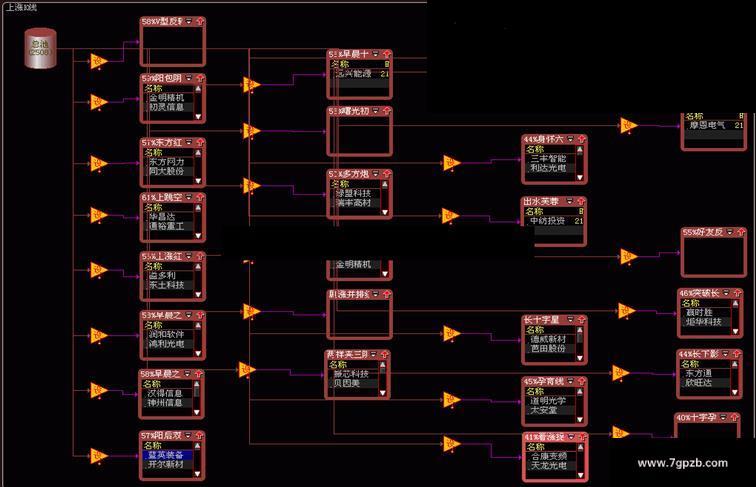The image size is (756, 487).
Task: Open the filter triangle feeding the 55%好友反 box
Action: [x=629, y=257]
